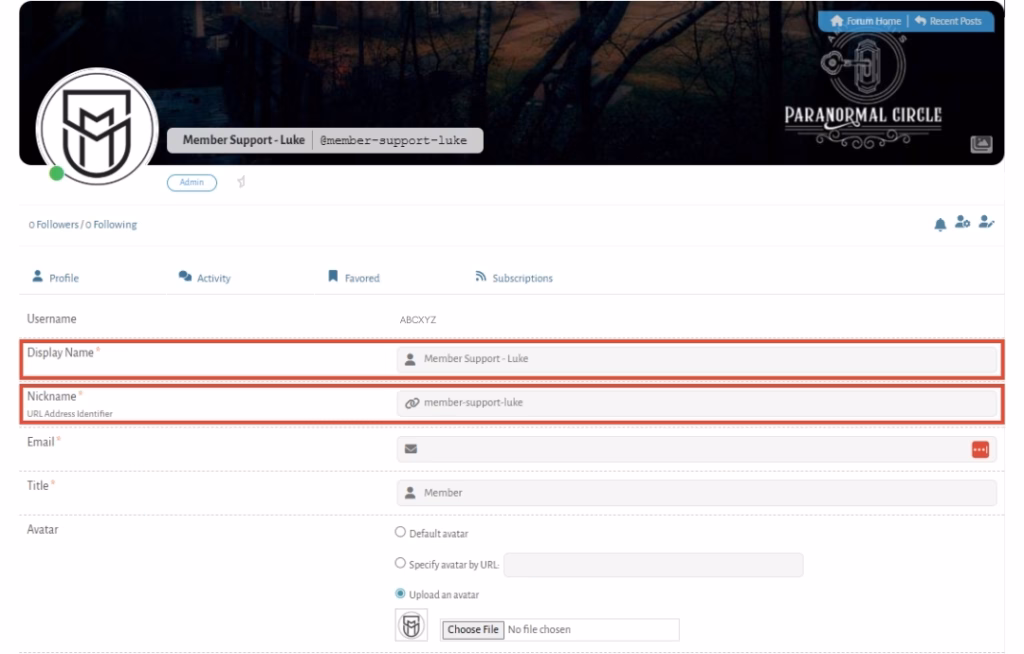Select the Default avatar radio button
Image resolution: width=1024 pixels, height=654 pixels.
point(400,532)
